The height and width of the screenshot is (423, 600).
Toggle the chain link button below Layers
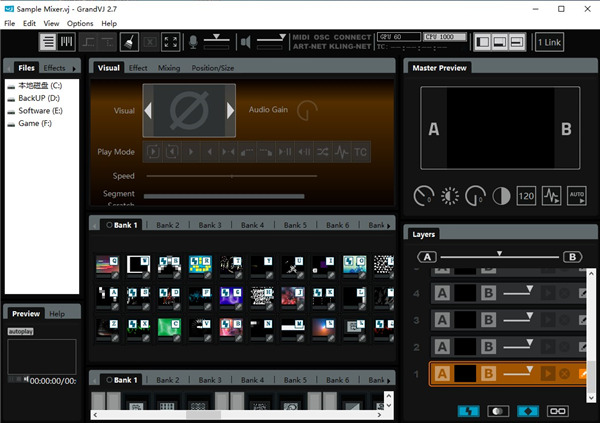tap(555, 411)
